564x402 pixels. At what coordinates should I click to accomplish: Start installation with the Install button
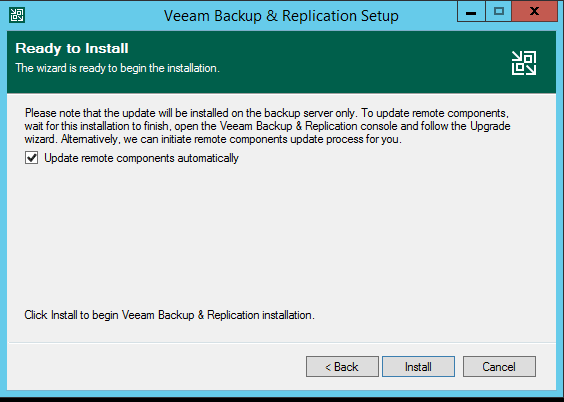coord(418,366)
